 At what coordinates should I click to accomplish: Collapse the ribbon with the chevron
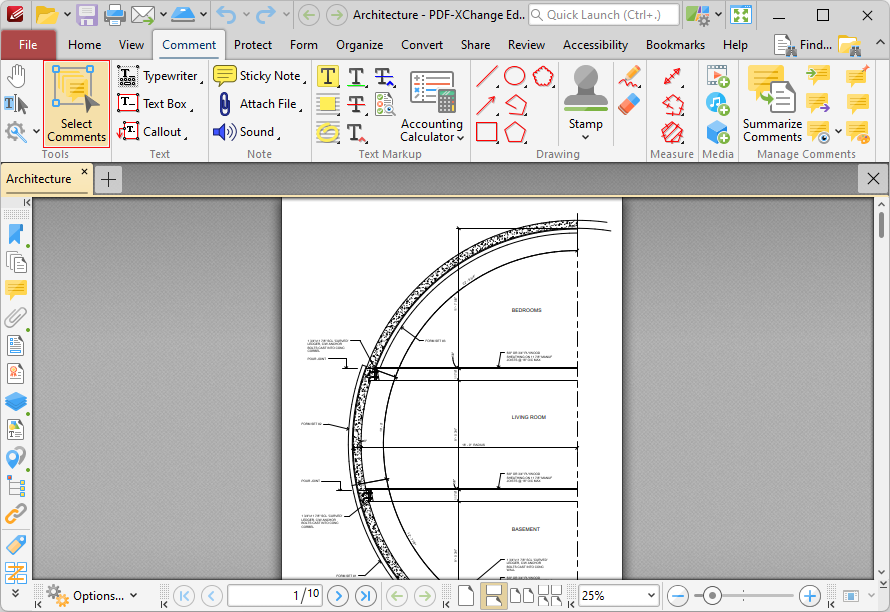point(879,43)
